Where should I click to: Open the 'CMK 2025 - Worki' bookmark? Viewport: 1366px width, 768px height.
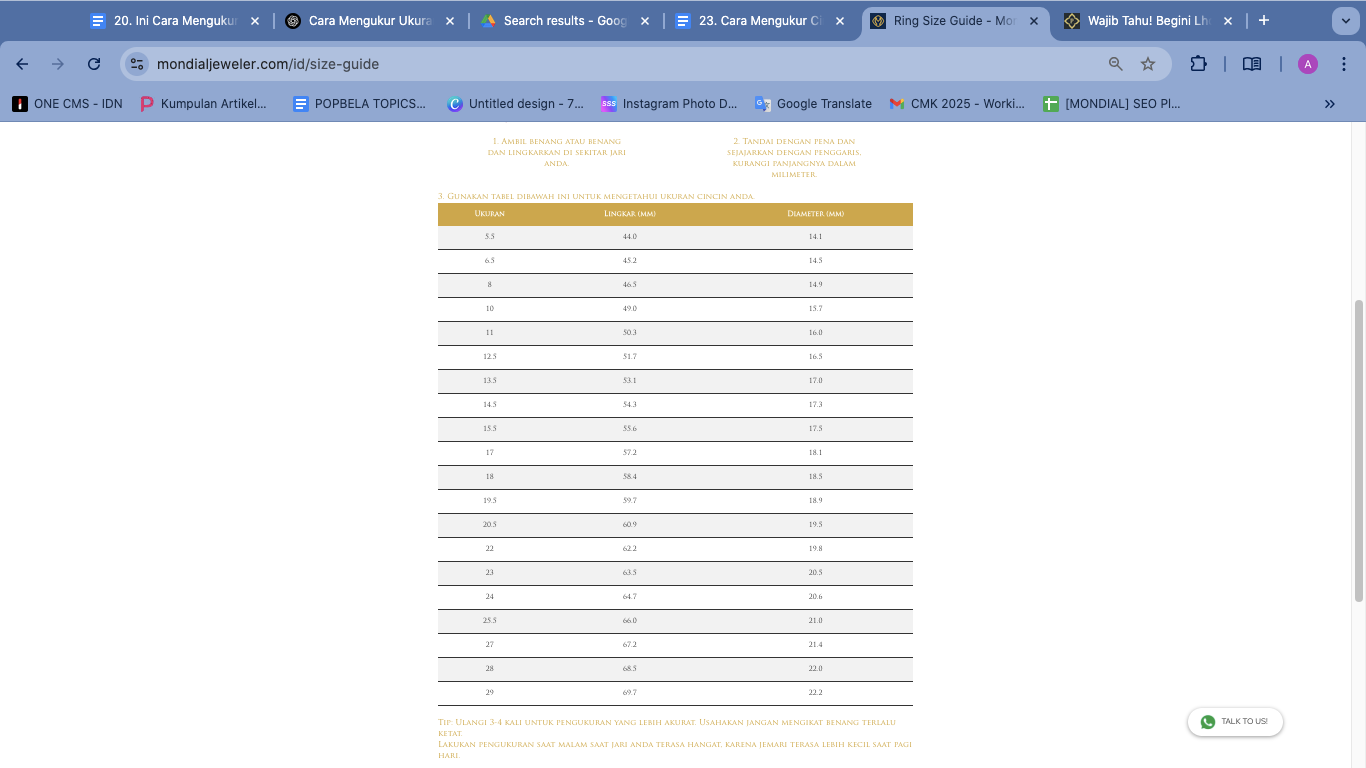957,104
